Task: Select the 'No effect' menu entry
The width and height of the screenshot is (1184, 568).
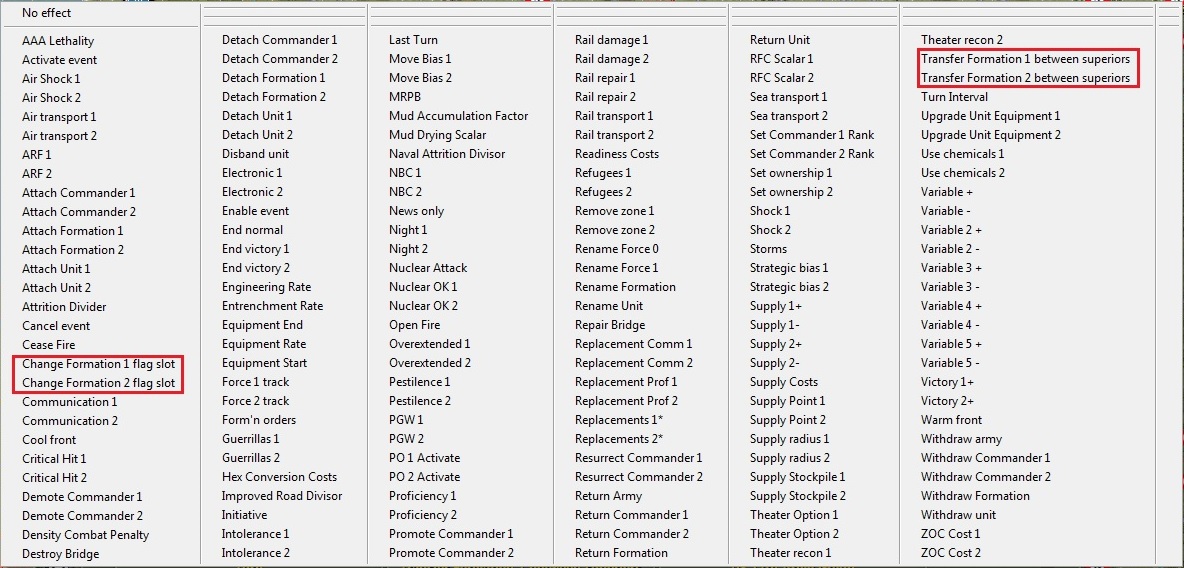Action: pos(47,13)
